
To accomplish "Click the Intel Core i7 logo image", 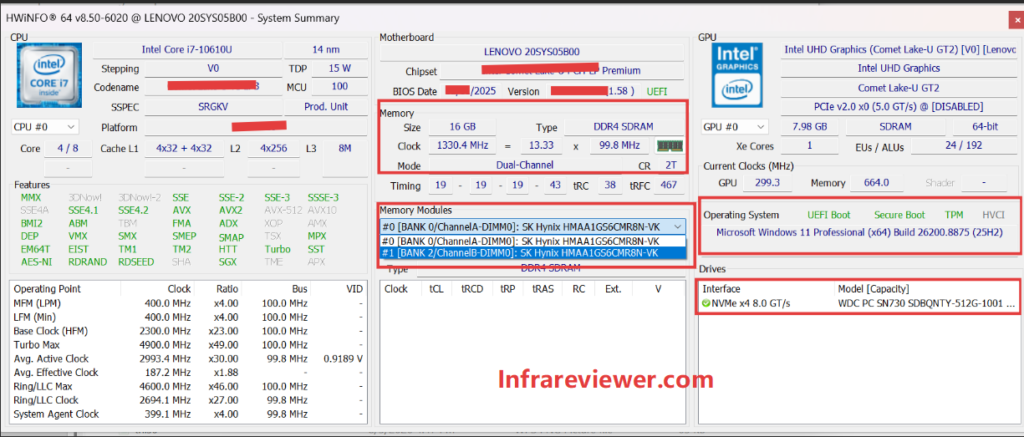I will [x=49, y=76].
